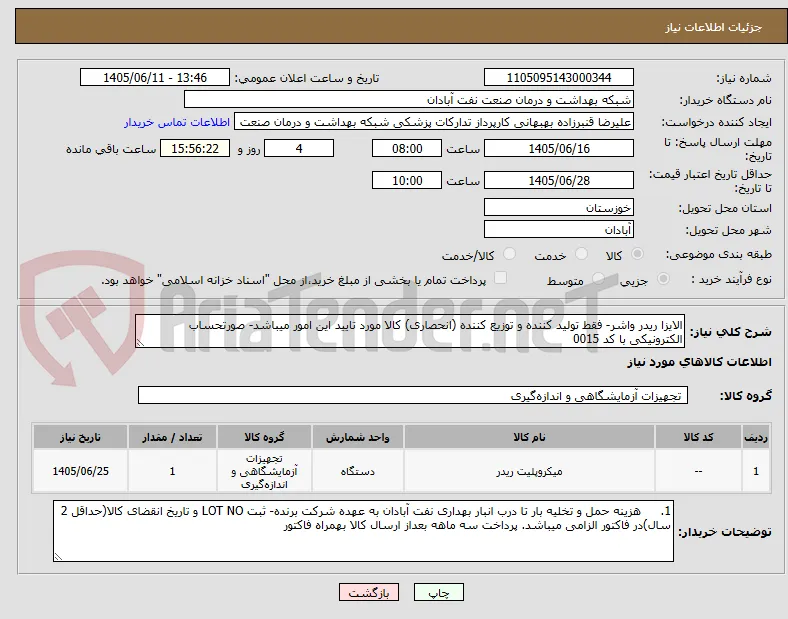
Task: Click the page title جزئیات اطلاعات نیاز
Action: pyautogui.click(x=713, y=27)
